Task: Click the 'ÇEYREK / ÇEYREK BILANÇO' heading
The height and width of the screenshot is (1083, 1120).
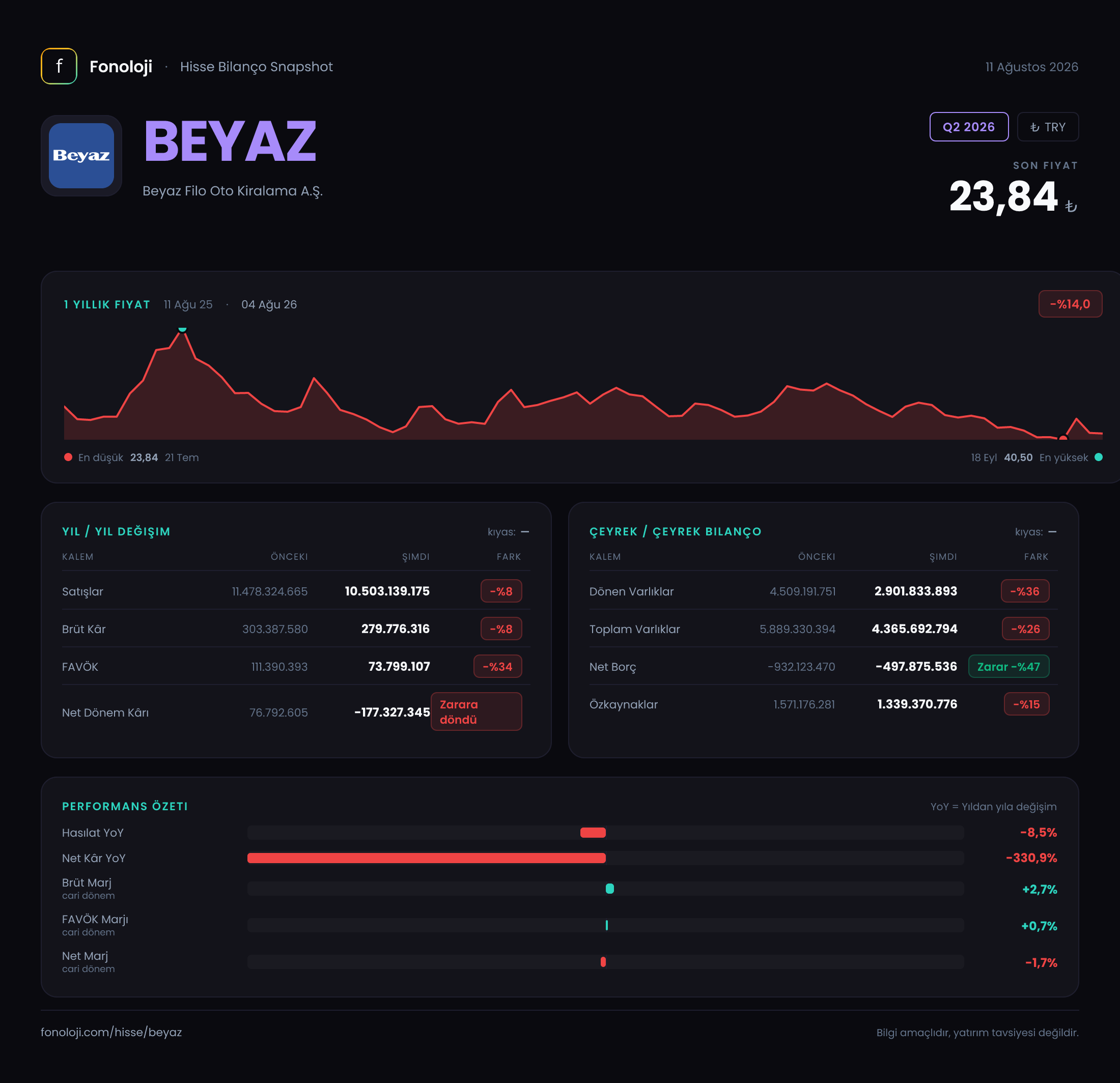Action: [676, 531]
